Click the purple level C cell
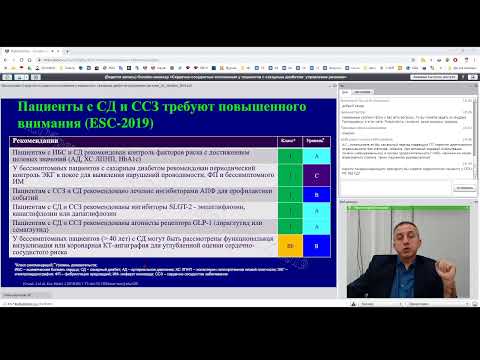480x360 pixels. (317, 175)
